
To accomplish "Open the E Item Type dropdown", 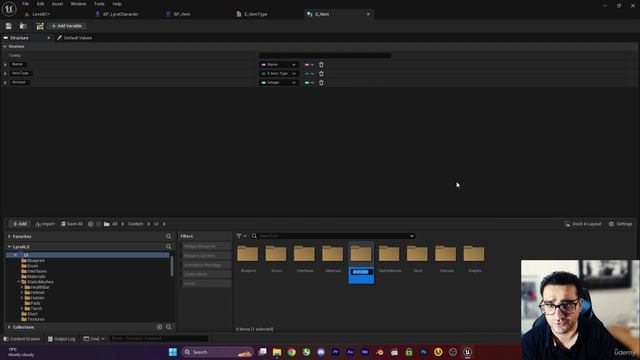I will pos(279,73).
